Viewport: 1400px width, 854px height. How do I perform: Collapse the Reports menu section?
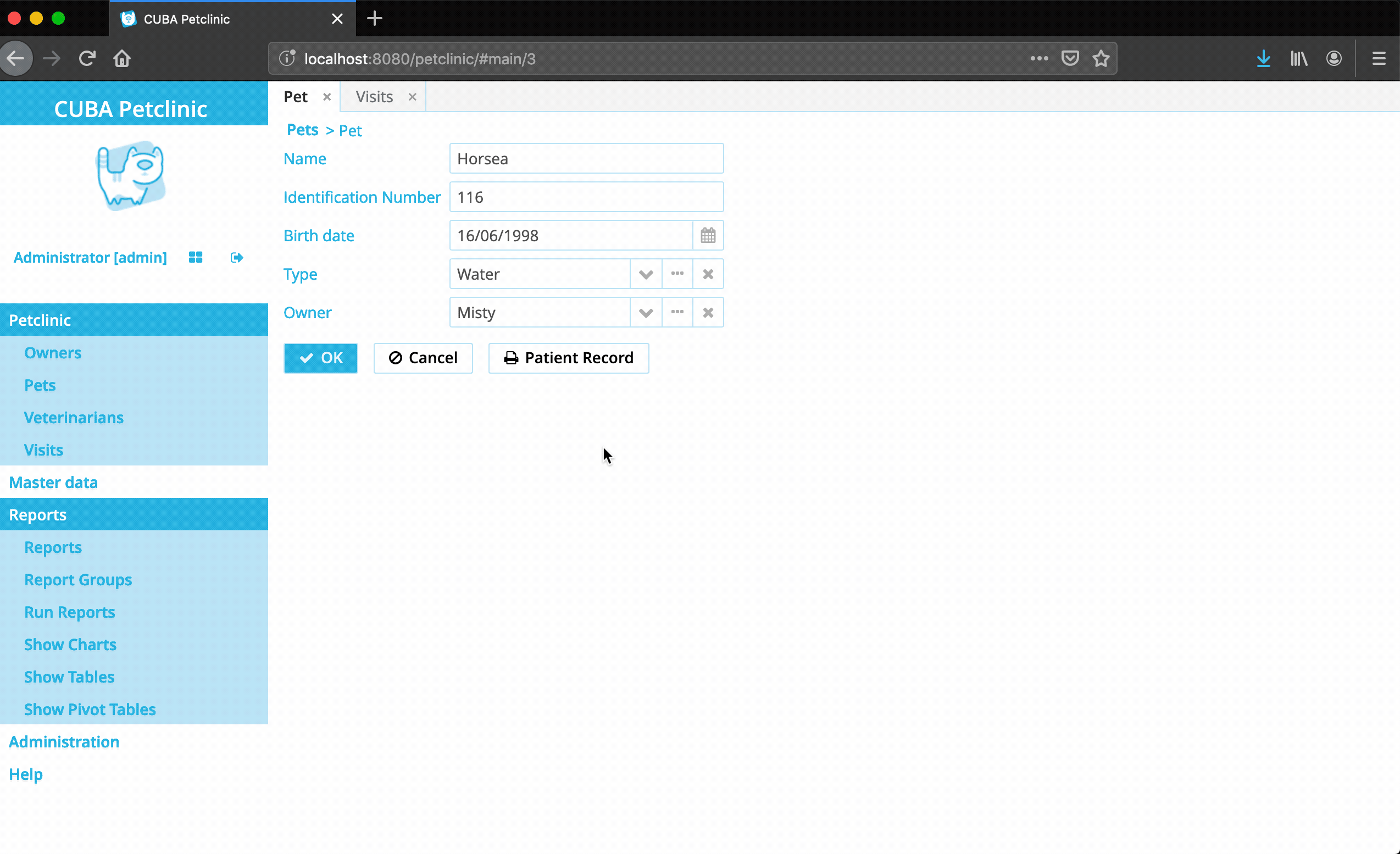(37, 514)
